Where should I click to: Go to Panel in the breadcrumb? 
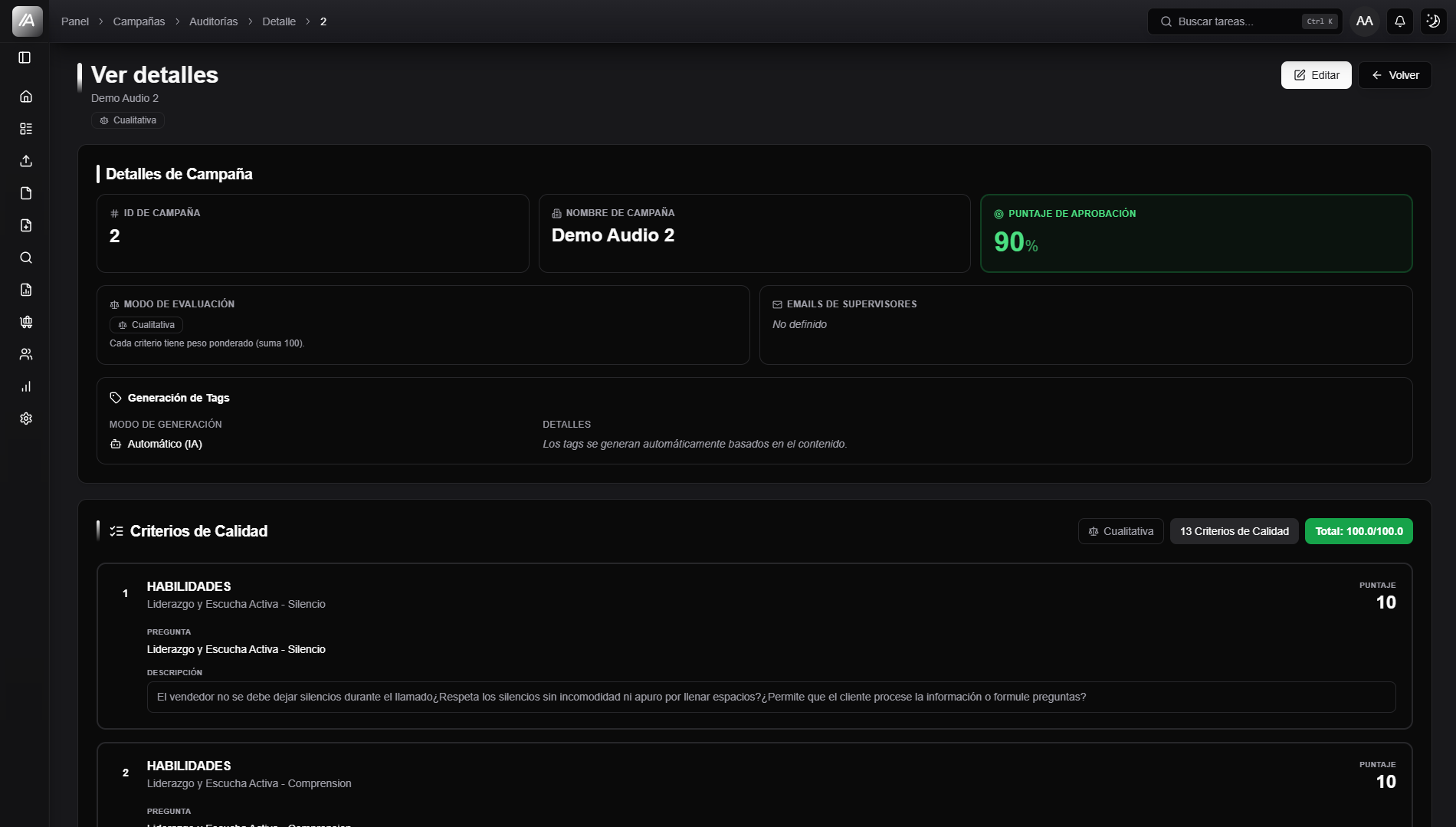click(x=75, y=21)
